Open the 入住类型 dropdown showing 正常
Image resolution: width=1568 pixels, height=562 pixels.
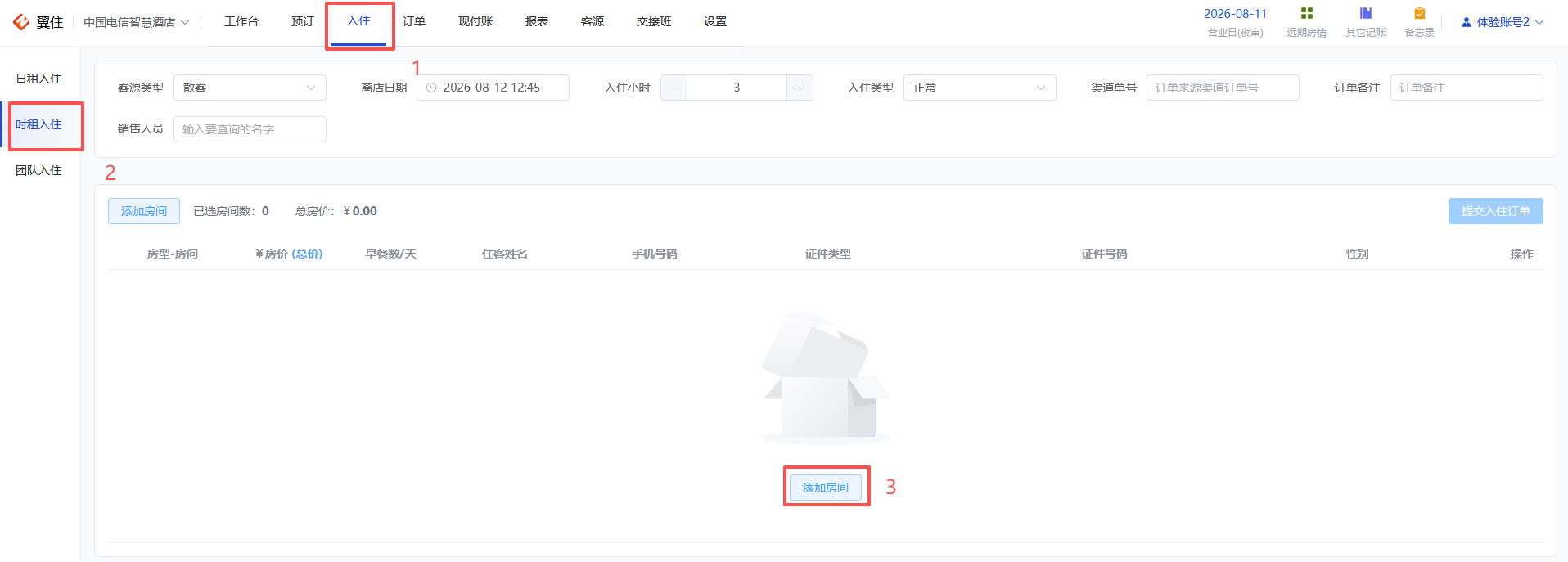[980, 88]
